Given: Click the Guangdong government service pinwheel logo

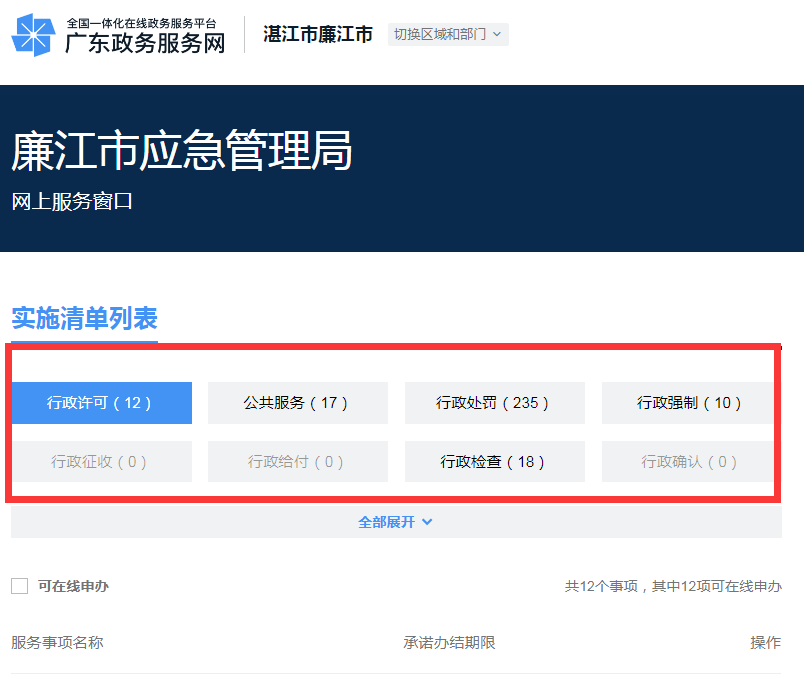Looking at the screenshot, I should (33, 35).
